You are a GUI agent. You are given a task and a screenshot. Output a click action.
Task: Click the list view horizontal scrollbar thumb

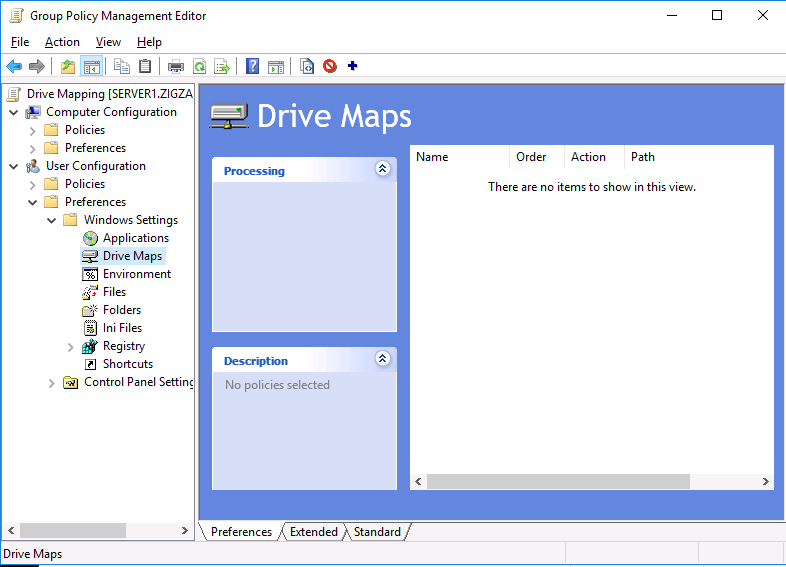click(558, 482)
